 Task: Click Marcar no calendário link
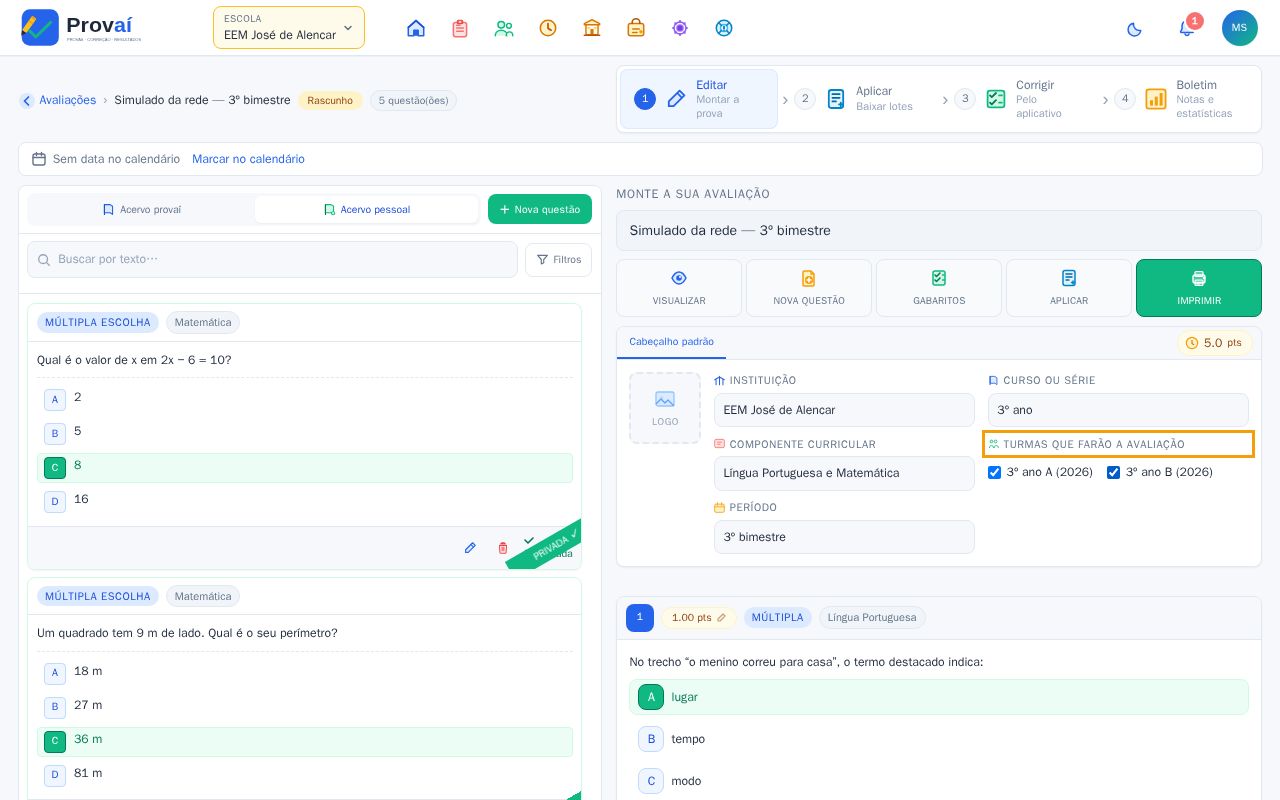[x=248, y=159]
